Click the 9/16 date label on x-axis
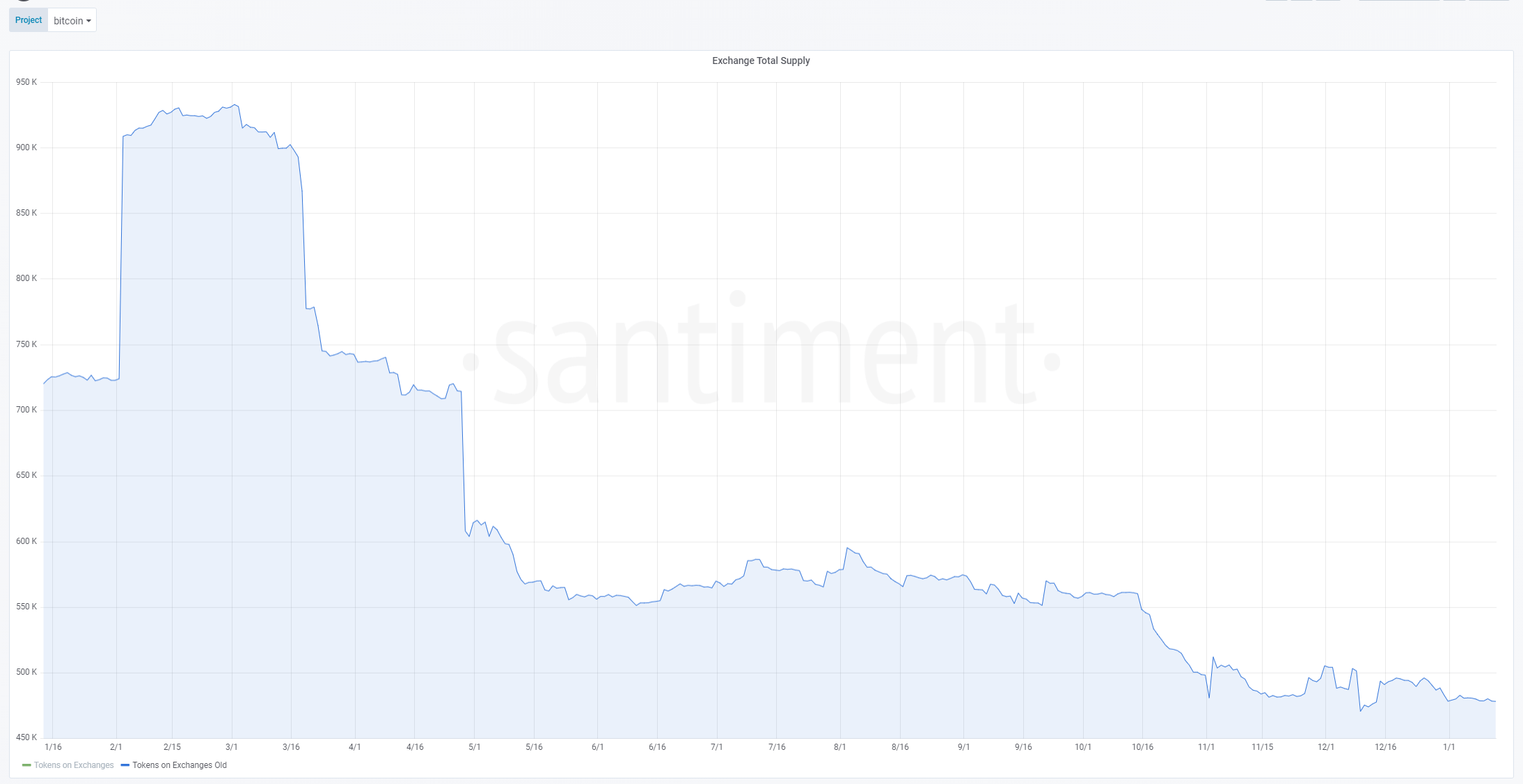 (1023, 747)
